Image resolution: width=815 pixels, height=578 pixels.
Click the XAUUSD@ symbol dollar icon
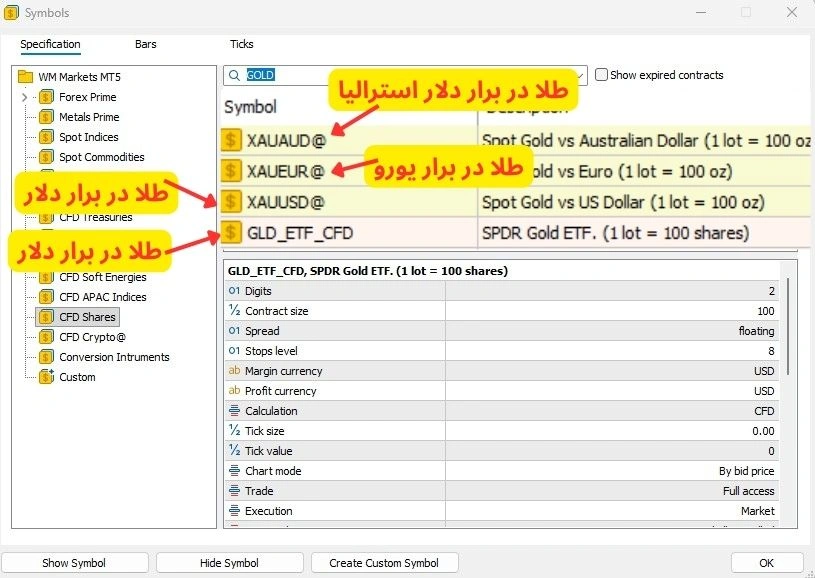click(x=231, y=202)
